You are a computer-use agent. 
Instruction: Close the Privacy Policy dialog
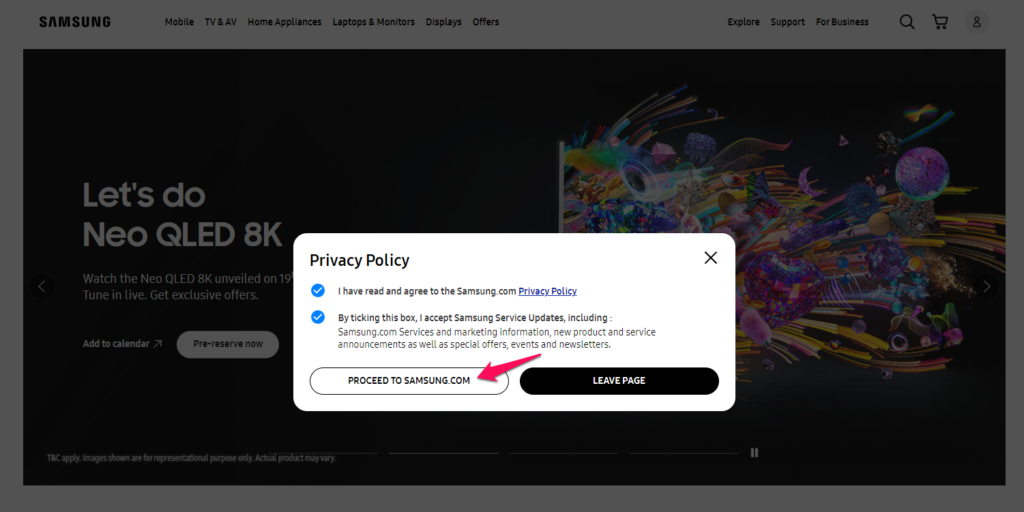pos(710,258)
